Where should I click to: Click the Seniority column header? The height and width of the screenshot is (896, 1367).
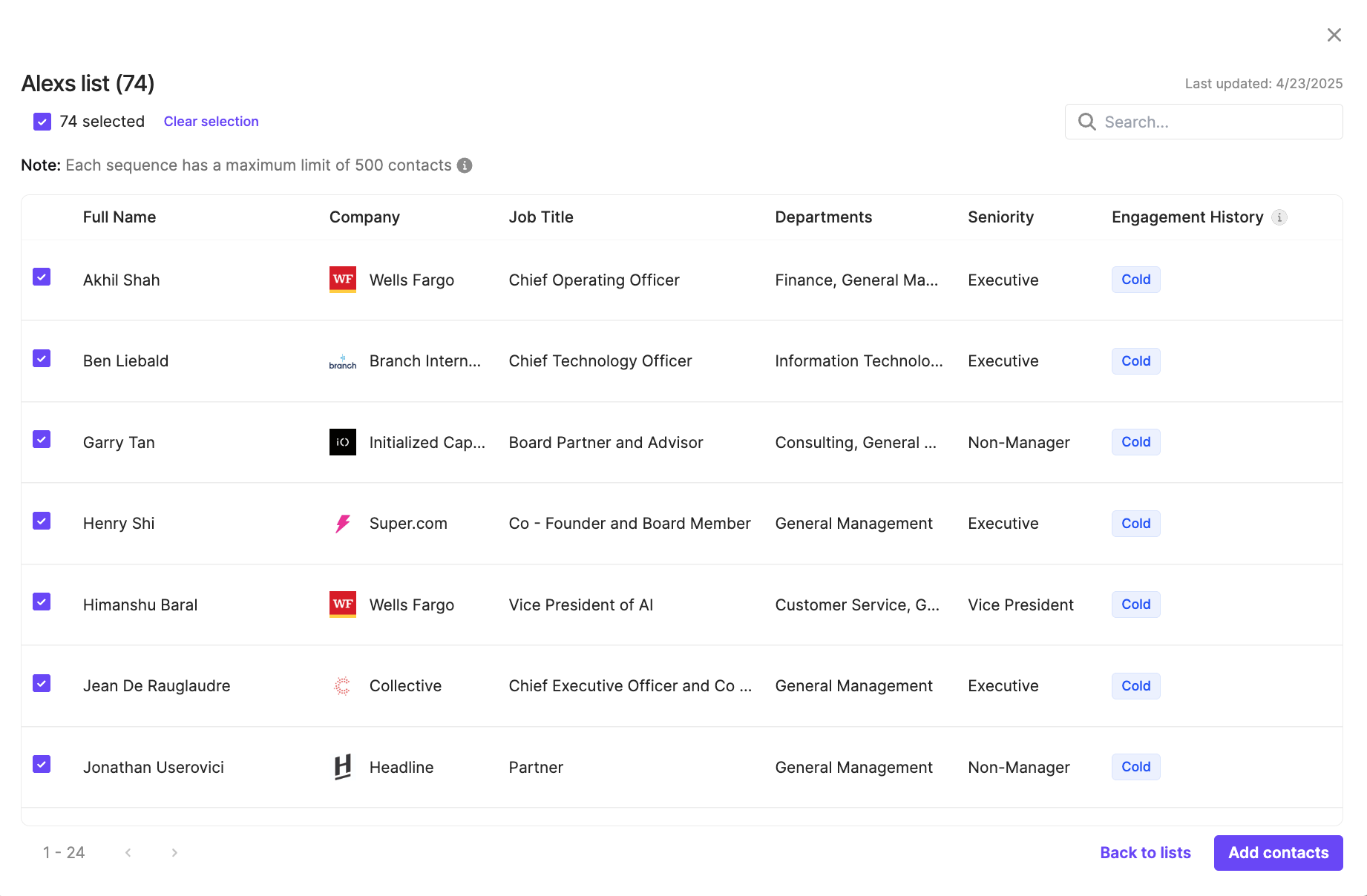1000,217
